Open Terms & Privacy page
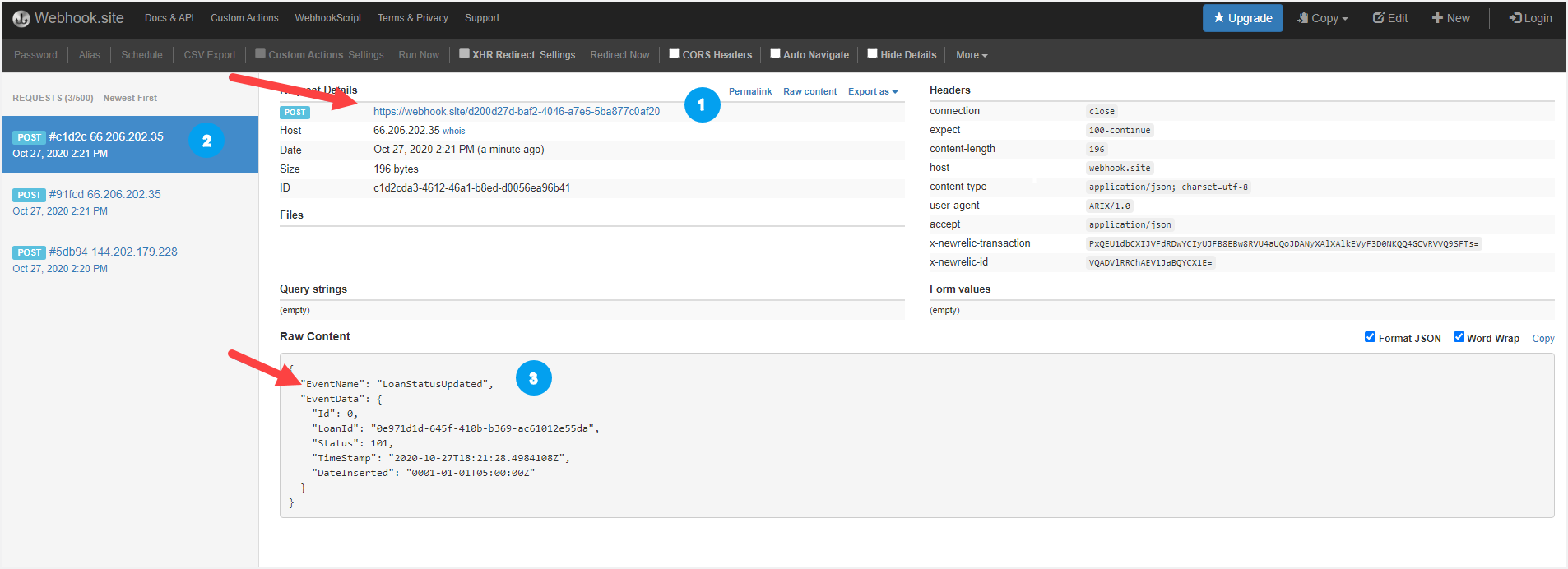 click(413, 18)
